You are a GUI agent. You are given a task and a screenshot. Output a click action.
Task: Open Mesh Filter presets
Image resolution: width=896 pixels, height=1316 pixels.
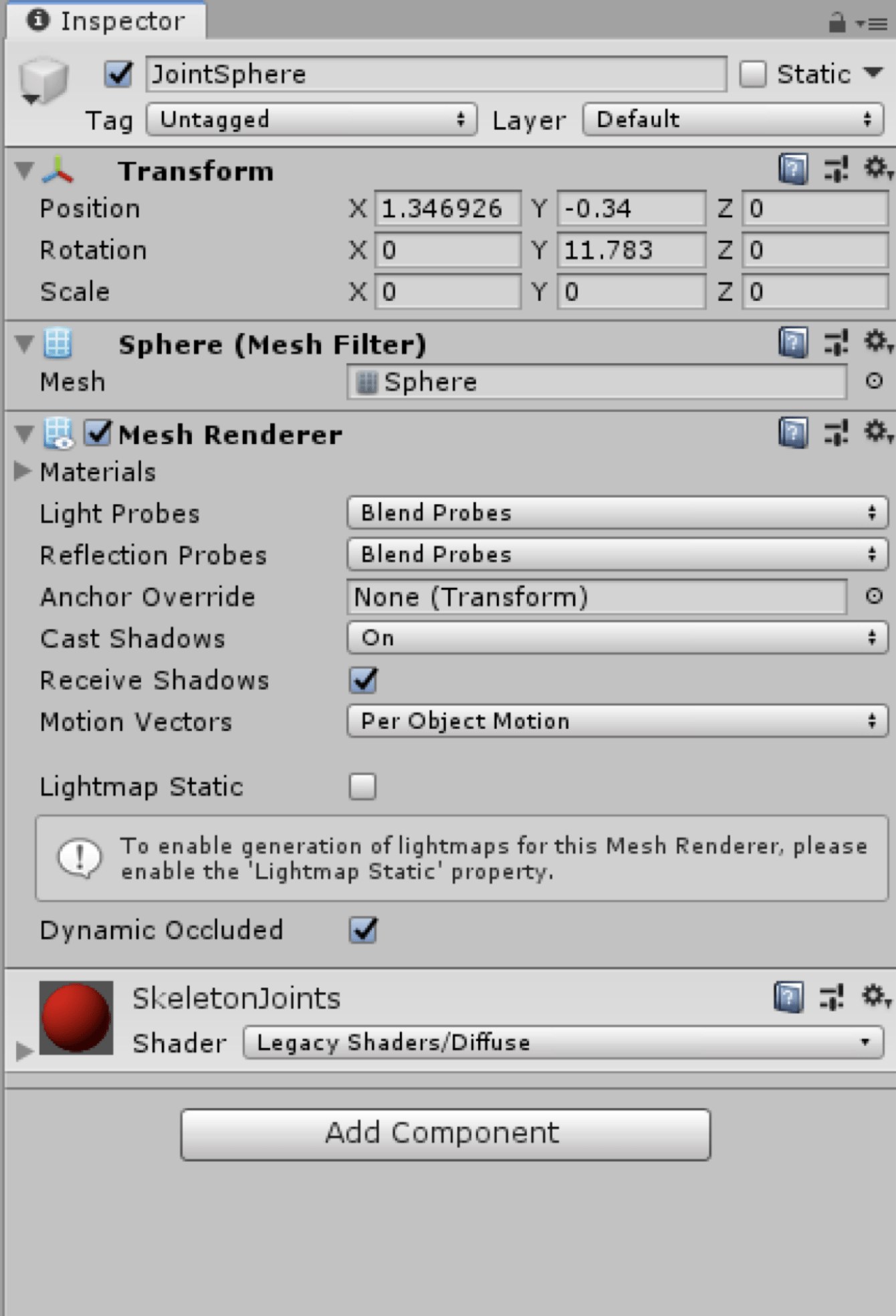coord(836,343)
